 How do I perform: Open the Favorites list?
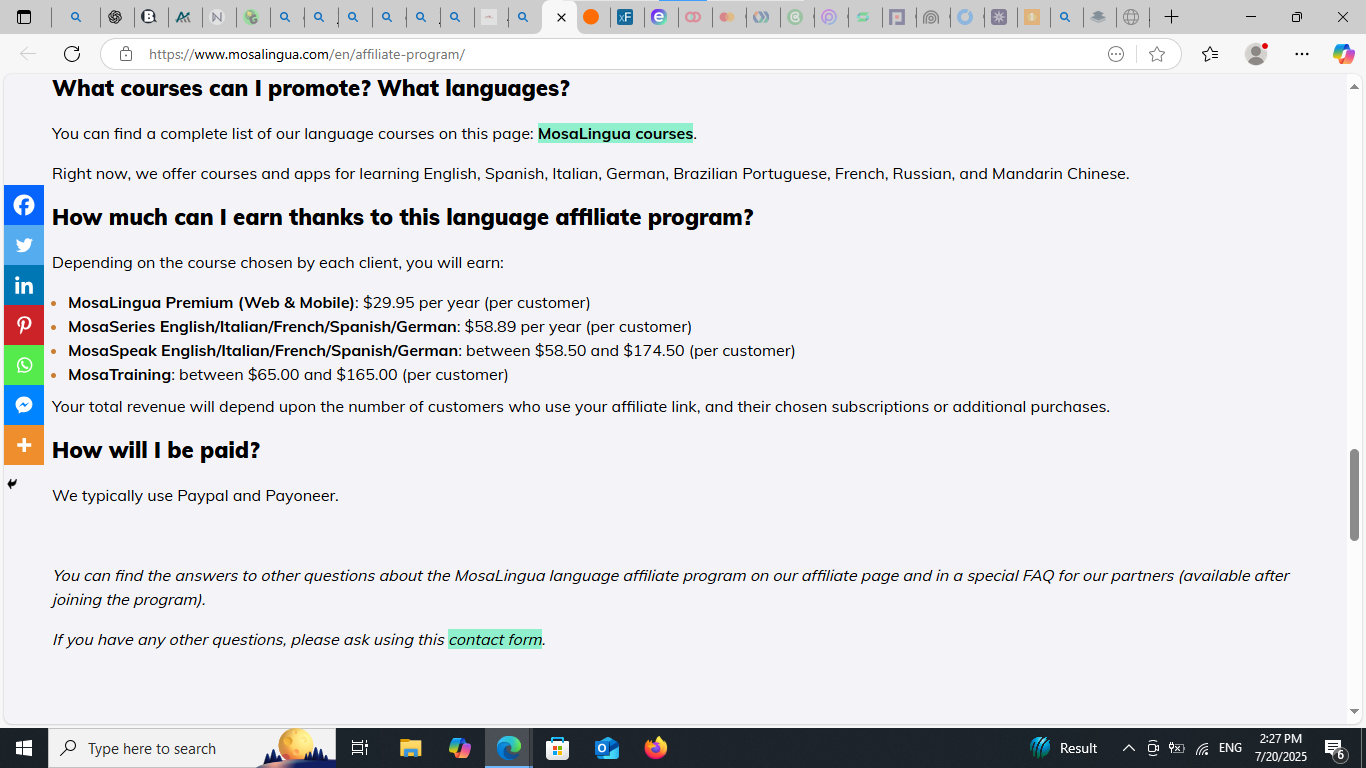tap(1210, 54)
